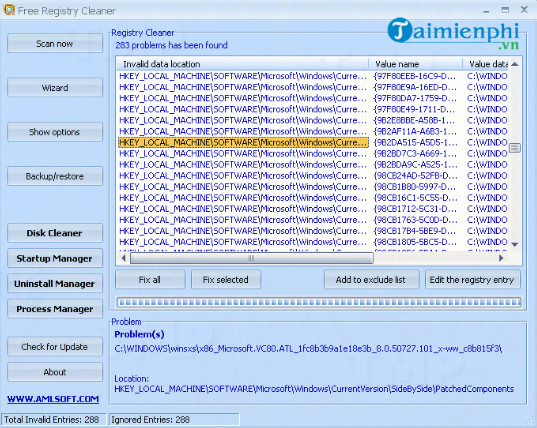Click the 283 problems has been found text

pyautogui.click(x=171, y=45)
